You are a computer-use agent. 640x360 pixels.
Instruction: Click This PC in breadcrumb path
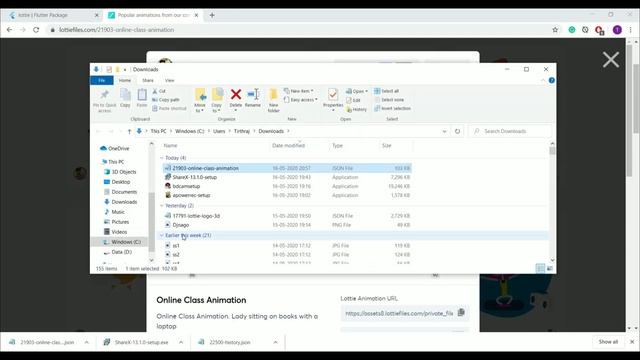[x=158, y=131]
